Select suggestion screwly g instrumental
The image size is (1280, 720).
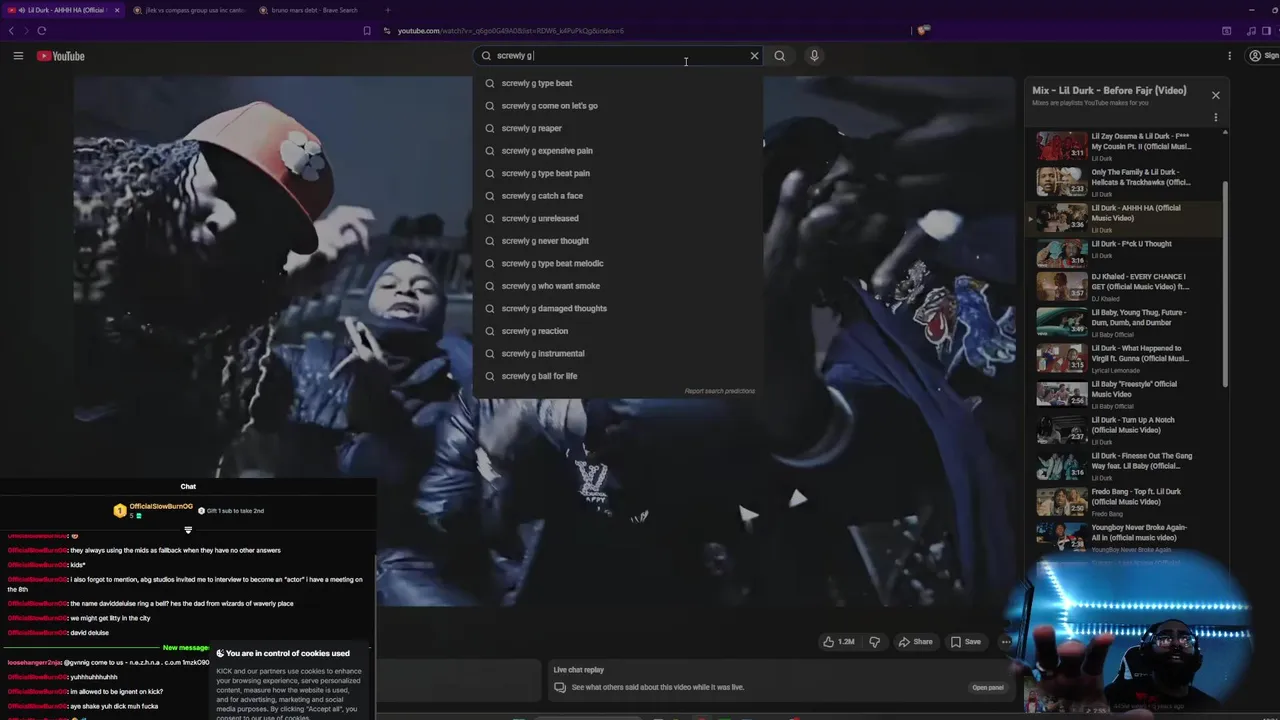coord(617,353)
